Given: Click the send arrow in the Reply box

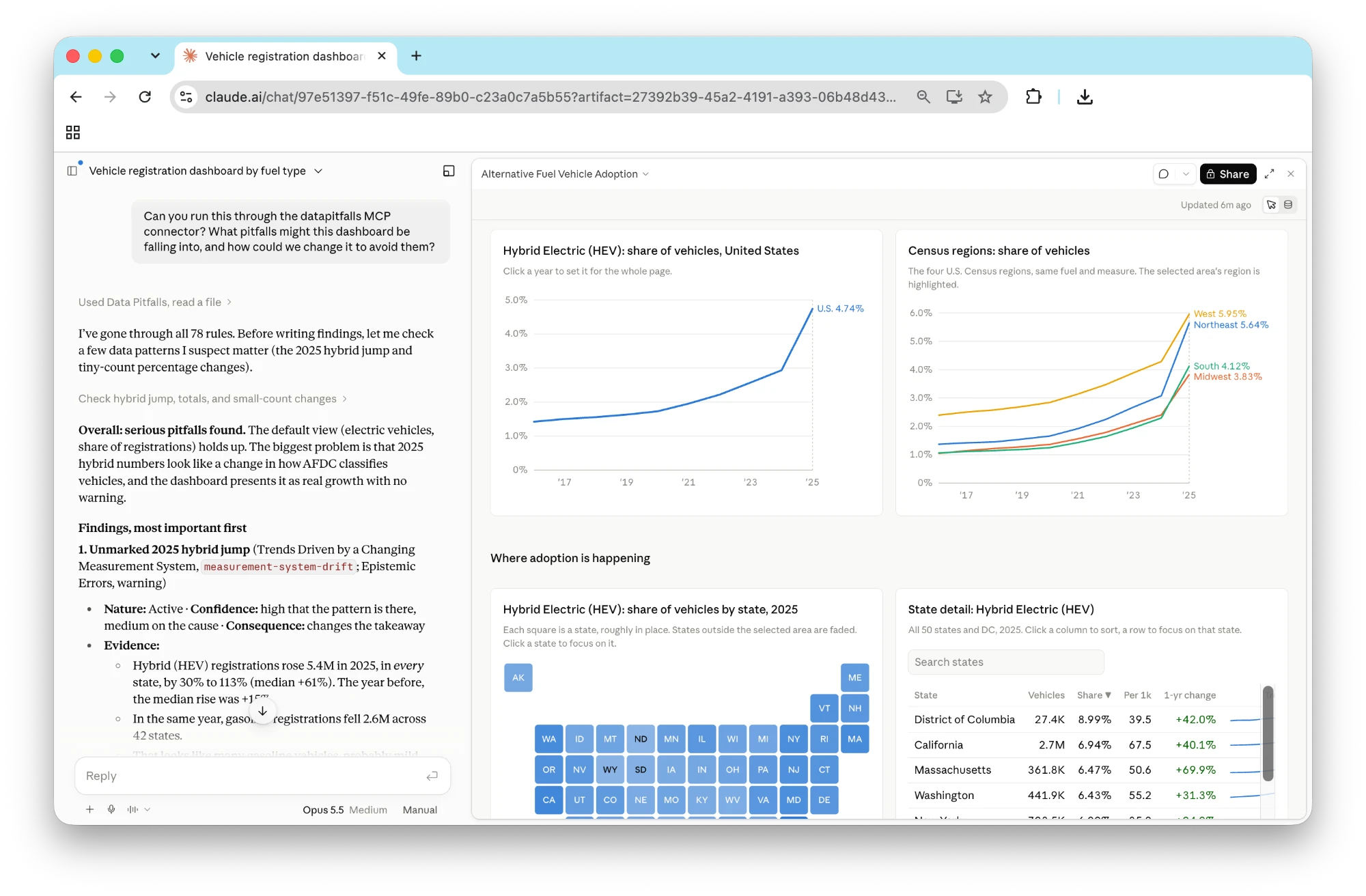Looking at the screenshot, I should (x=432, y=776).
